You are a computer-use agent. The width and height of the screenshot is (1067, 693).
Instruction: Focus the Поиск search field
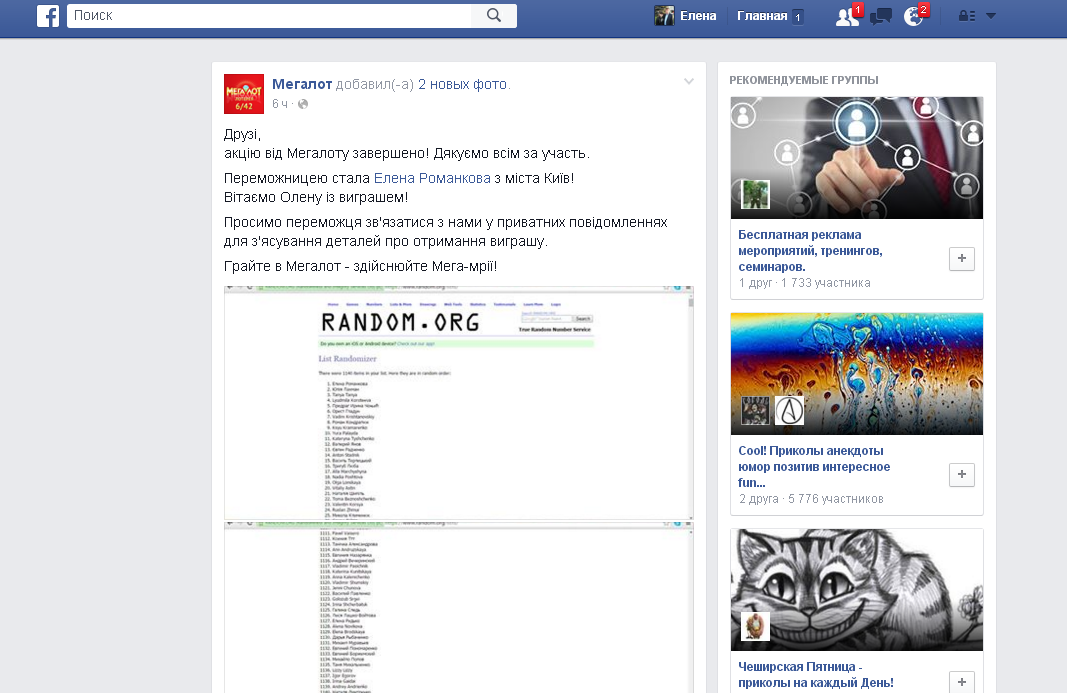[x=269, y=16]
